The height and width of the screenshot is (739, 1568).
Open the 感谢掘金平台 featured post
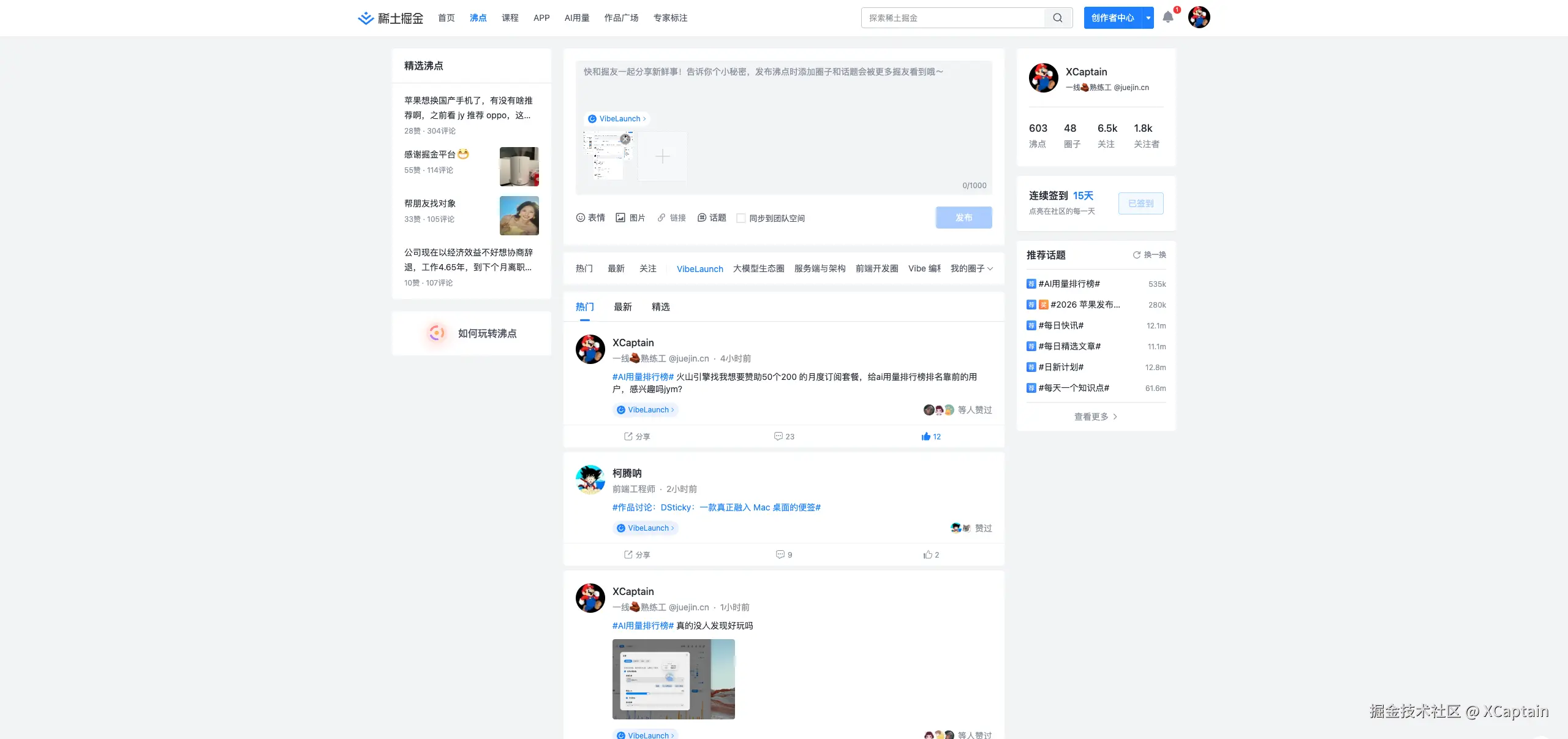[472, 167]
